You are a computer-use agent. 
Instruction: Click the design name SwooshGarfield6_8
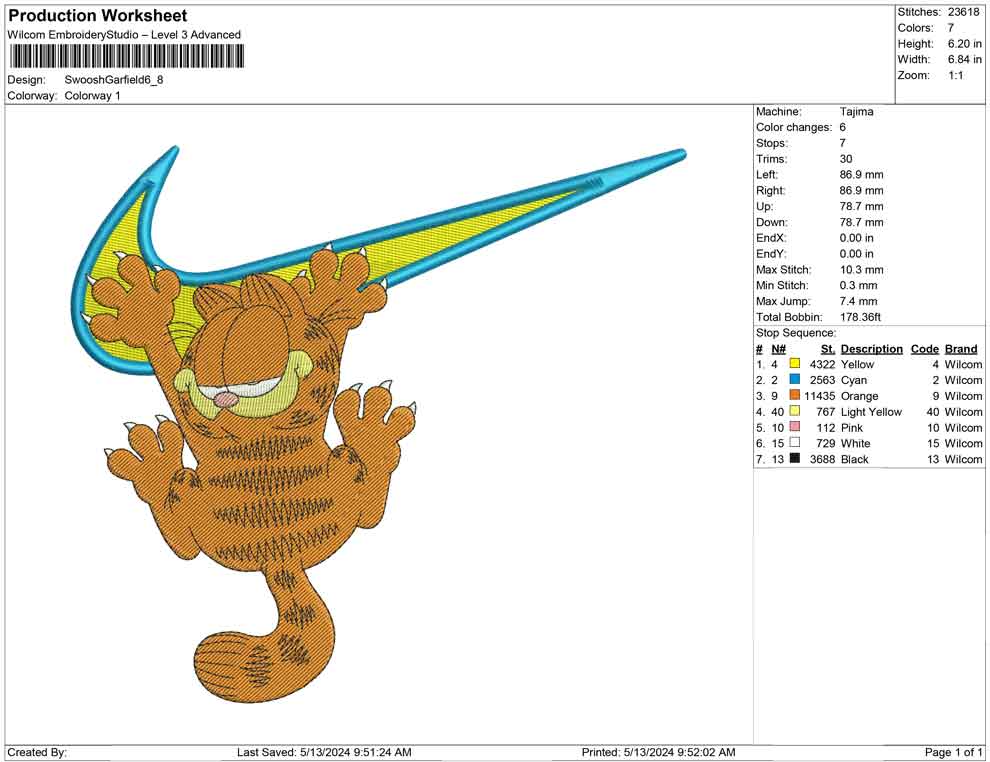(x=113, y=79)
